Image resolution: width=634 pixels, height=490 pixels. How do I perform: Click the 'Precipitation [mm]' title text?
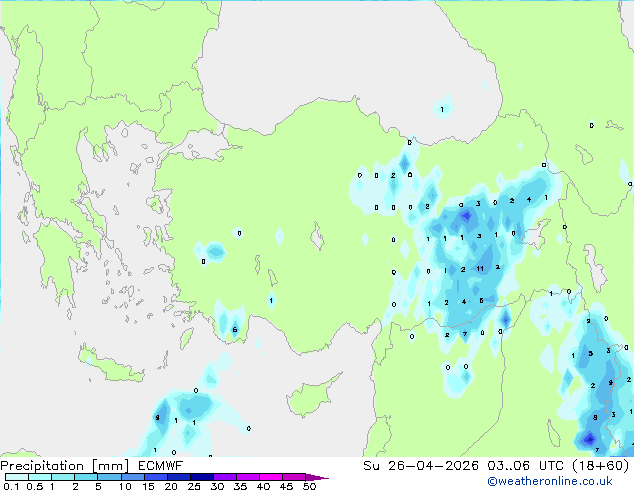[x=64, y=466]
